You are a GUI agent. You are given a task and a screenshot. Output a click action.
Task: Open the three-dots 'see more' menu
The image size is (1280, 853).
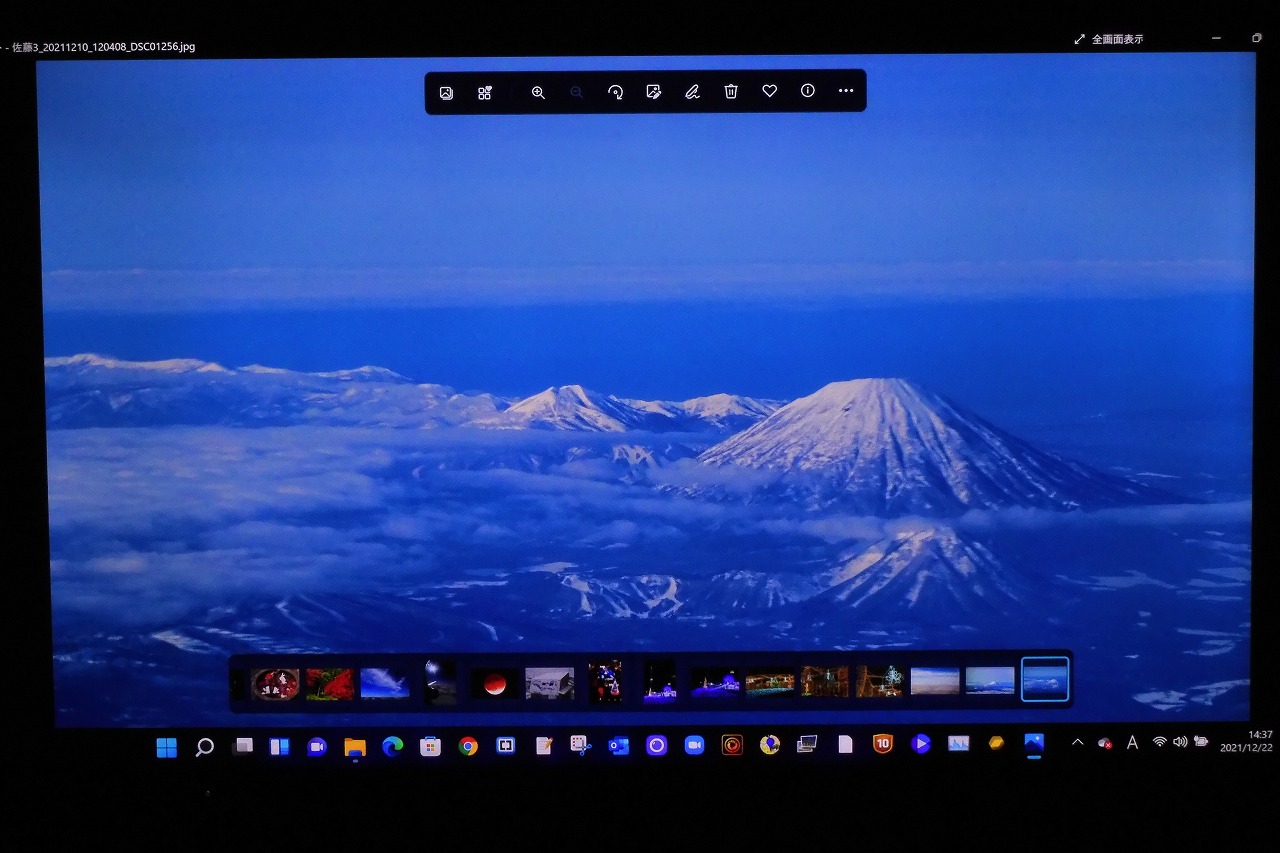coord(846,91)
